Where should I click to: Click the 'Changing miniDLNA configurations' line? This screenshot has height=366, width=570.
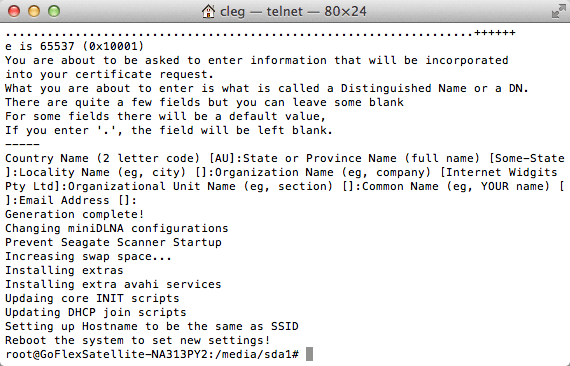[117, 228]
